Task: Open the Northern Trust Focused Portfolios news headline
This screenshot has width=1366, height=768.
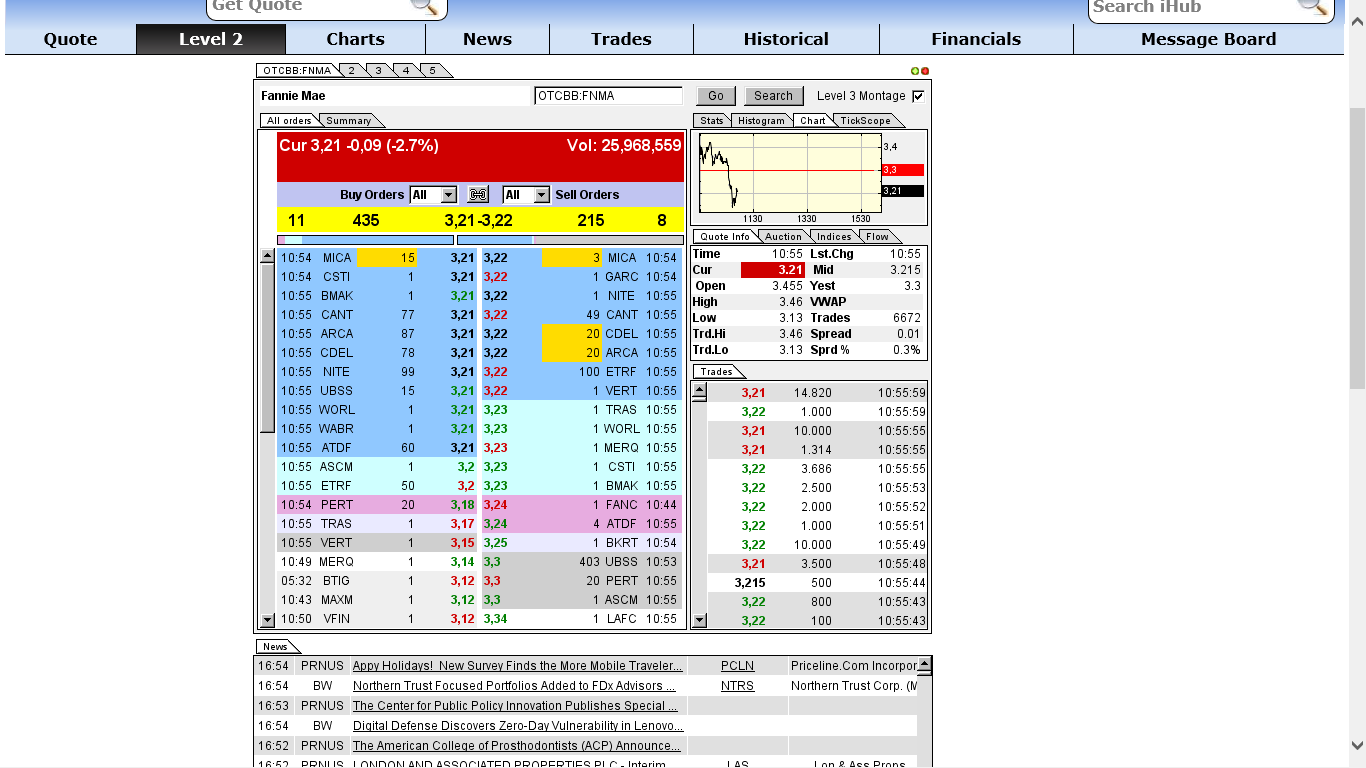Action: click(x=511, y=686)
